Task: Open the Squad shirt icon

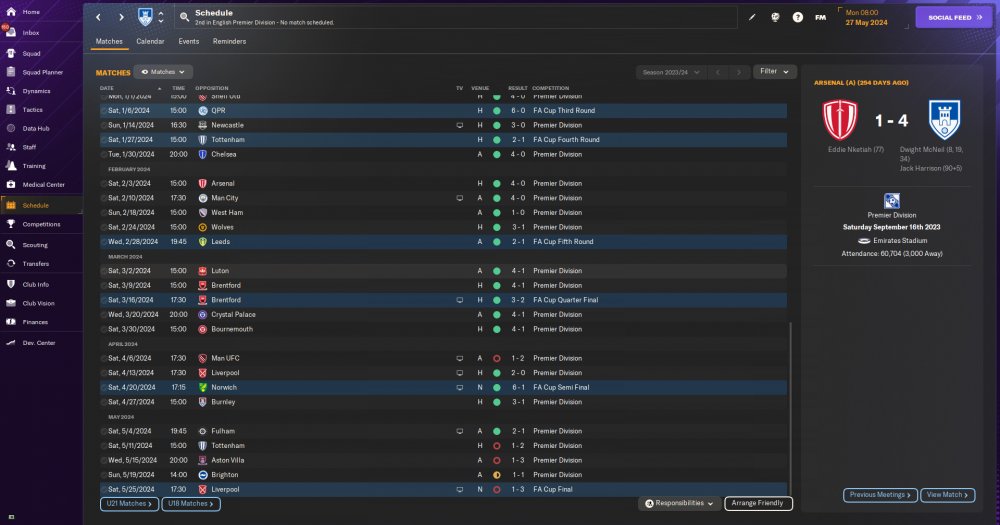Action: tap(11, 54)
